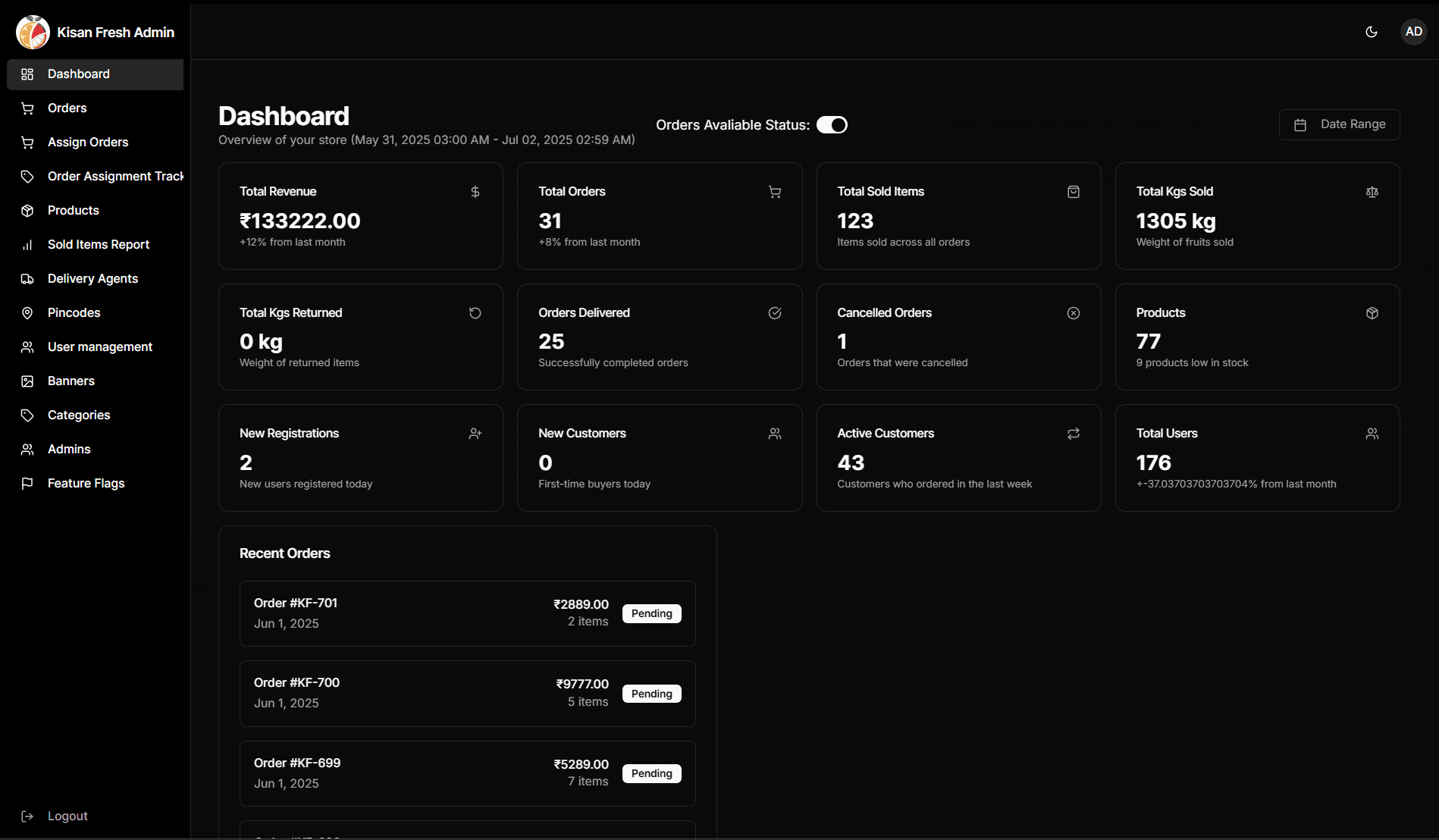The width and height of the screenshot is (1439, 840).
Task: Click the cart icon beside Orders in sidebar
Action: pyautogui.click(x=27, y=108)
